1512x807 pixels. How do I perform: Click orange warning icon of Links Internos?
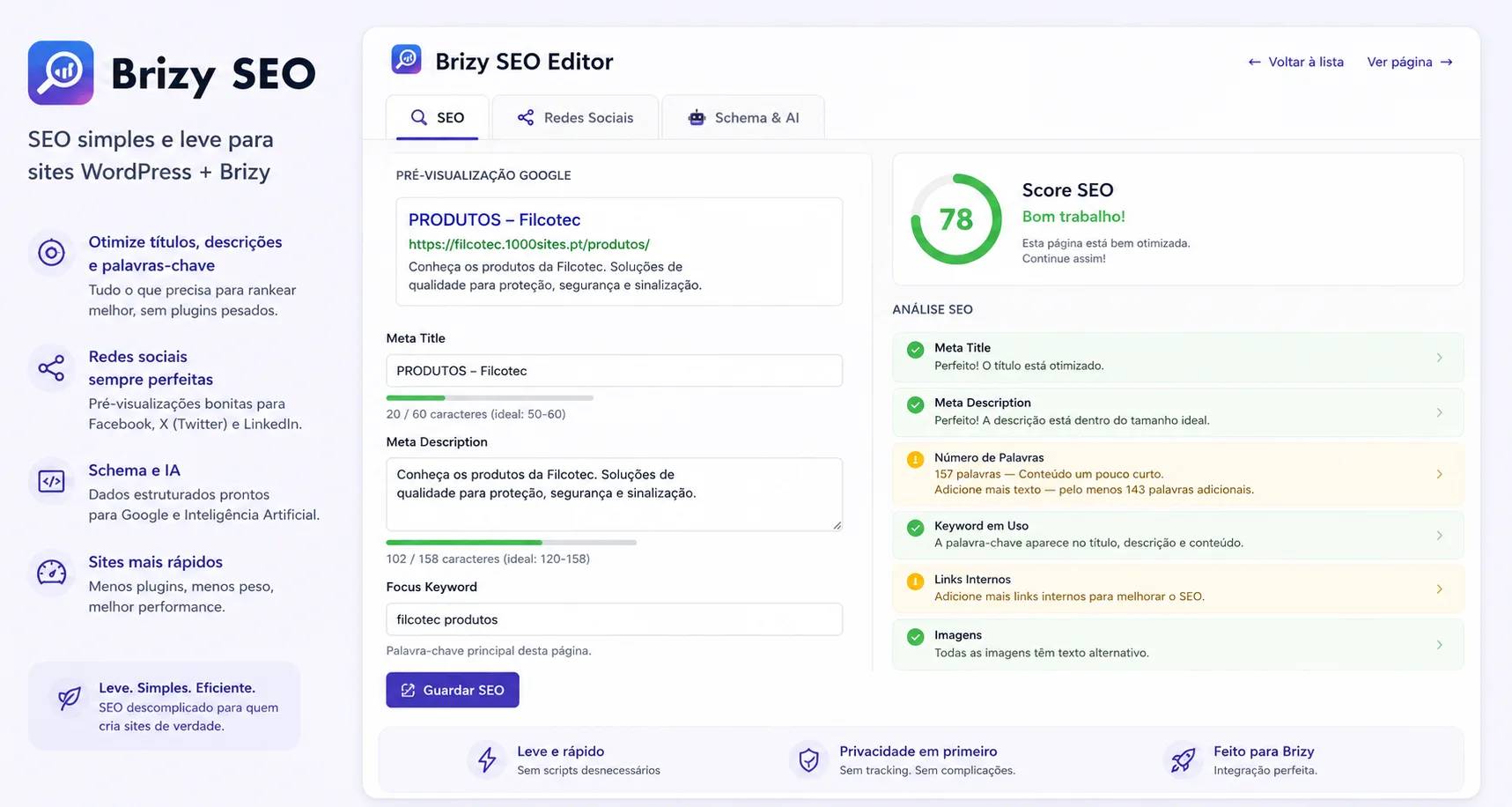(x=916, y=581)
